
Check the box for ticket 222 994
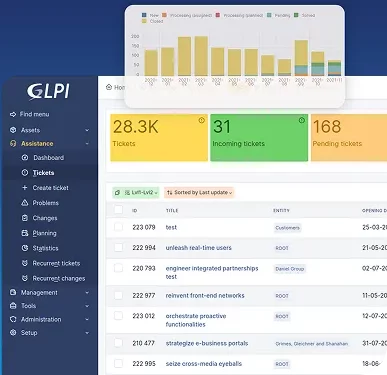pyautogui.click(x=118, y=247)
